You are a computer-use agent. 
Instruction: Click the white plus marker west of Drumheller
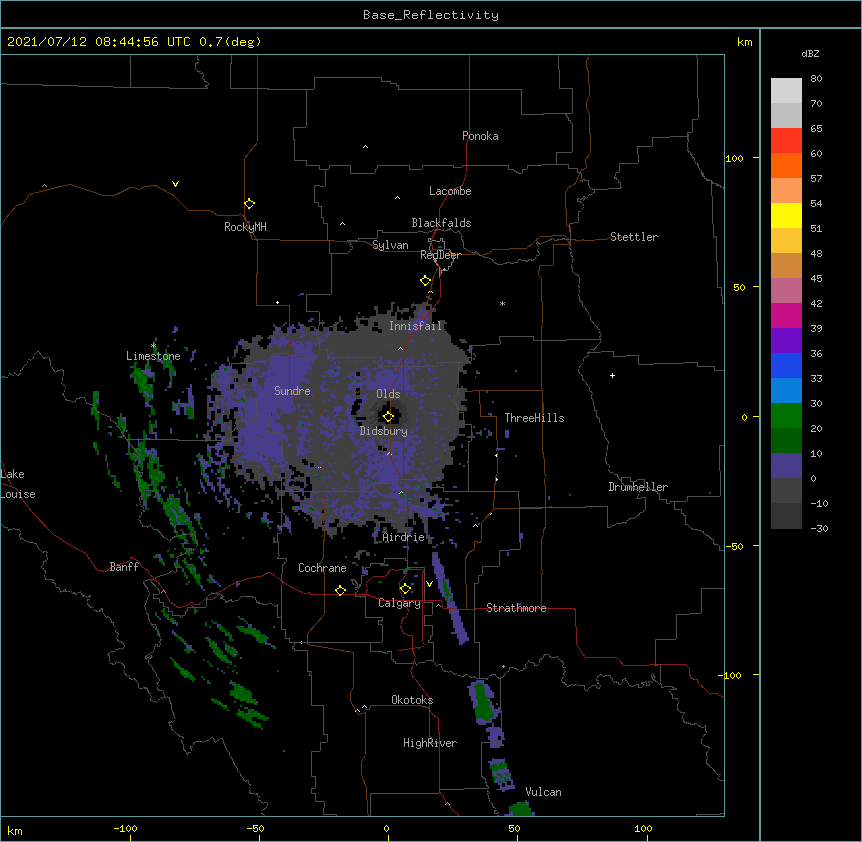point(612,375)
